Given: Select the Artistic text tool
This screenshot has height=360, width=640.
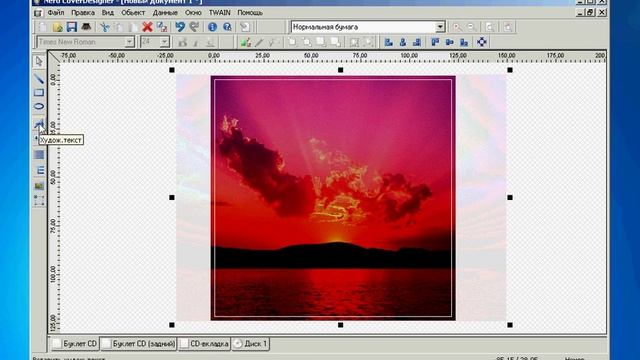Looking at the screenshot, I should 39,124.
